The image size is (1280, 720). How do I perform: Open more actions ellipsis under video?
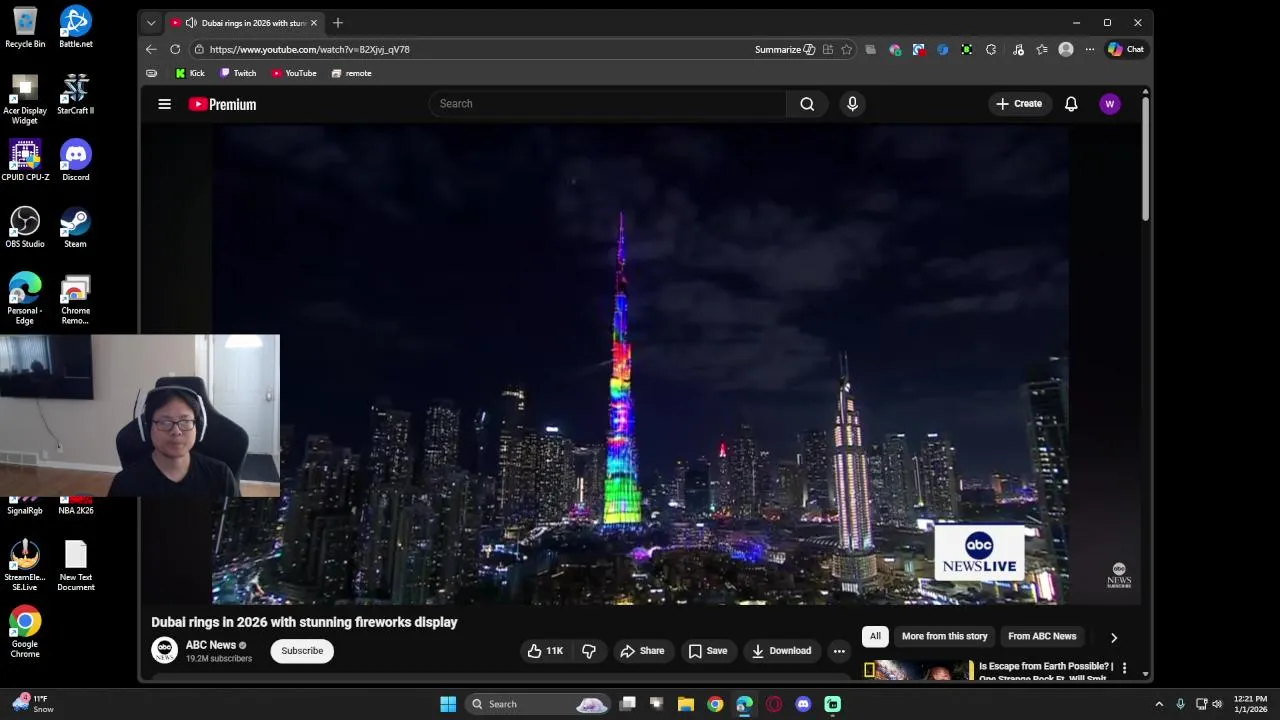839,651
